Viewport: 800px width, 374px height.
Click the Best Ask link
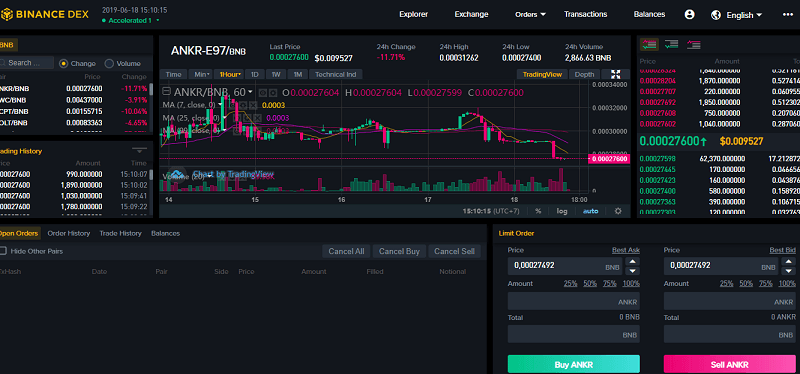tap(626, 250)
